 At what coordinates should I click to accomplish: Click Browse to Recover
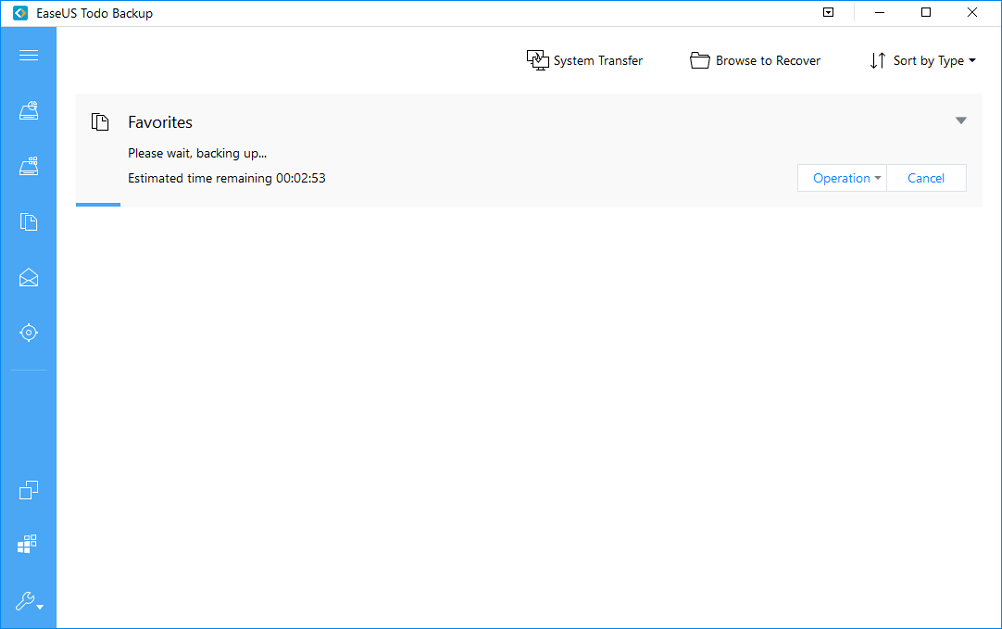[x=755, y=61]
